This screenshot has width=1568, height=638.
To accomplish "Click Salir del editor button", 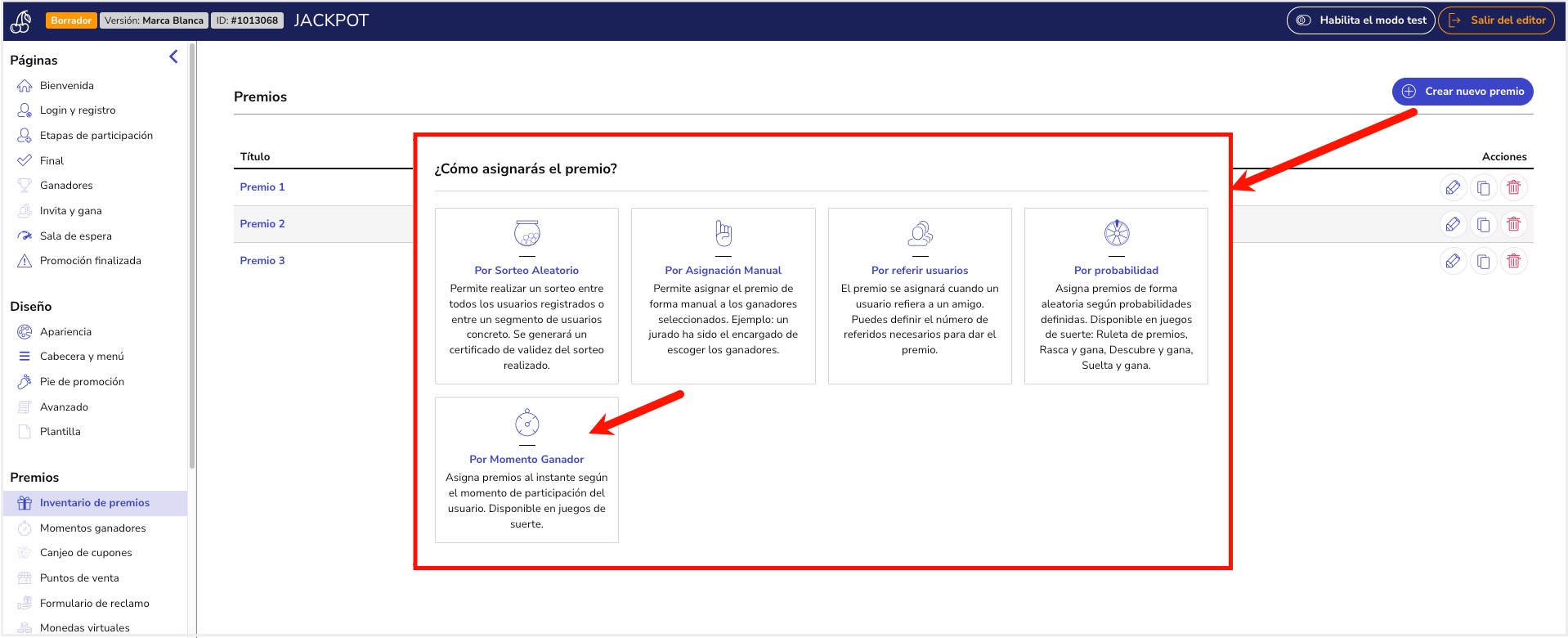I will click(1496, 20).
